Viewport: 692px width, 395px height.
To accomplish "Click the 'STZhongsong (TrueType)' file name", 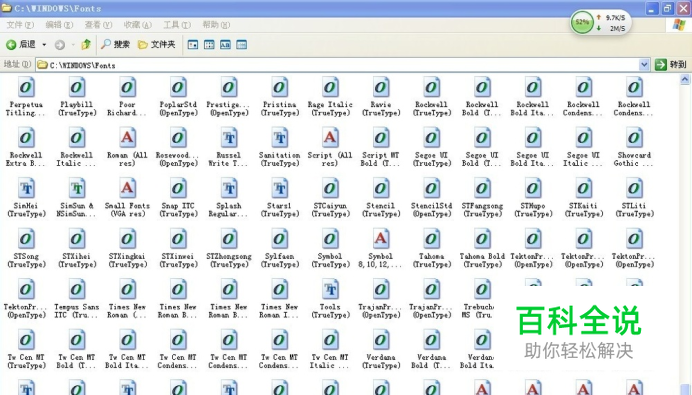I will click(229, 260).
